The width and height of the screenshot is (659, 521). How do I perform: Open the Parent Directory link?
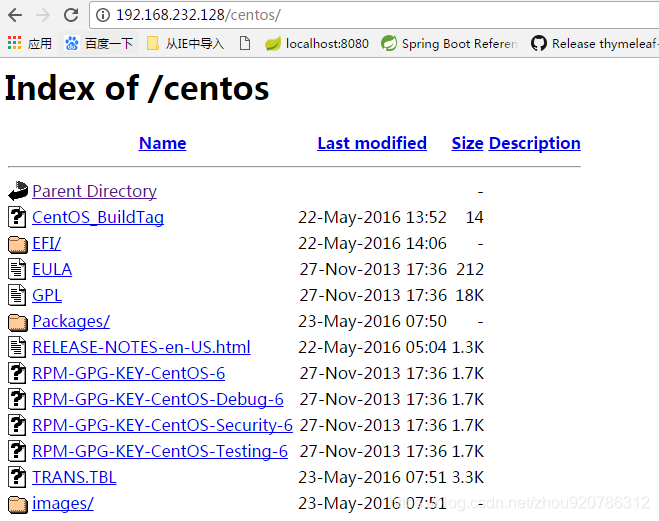pos(94,192)
